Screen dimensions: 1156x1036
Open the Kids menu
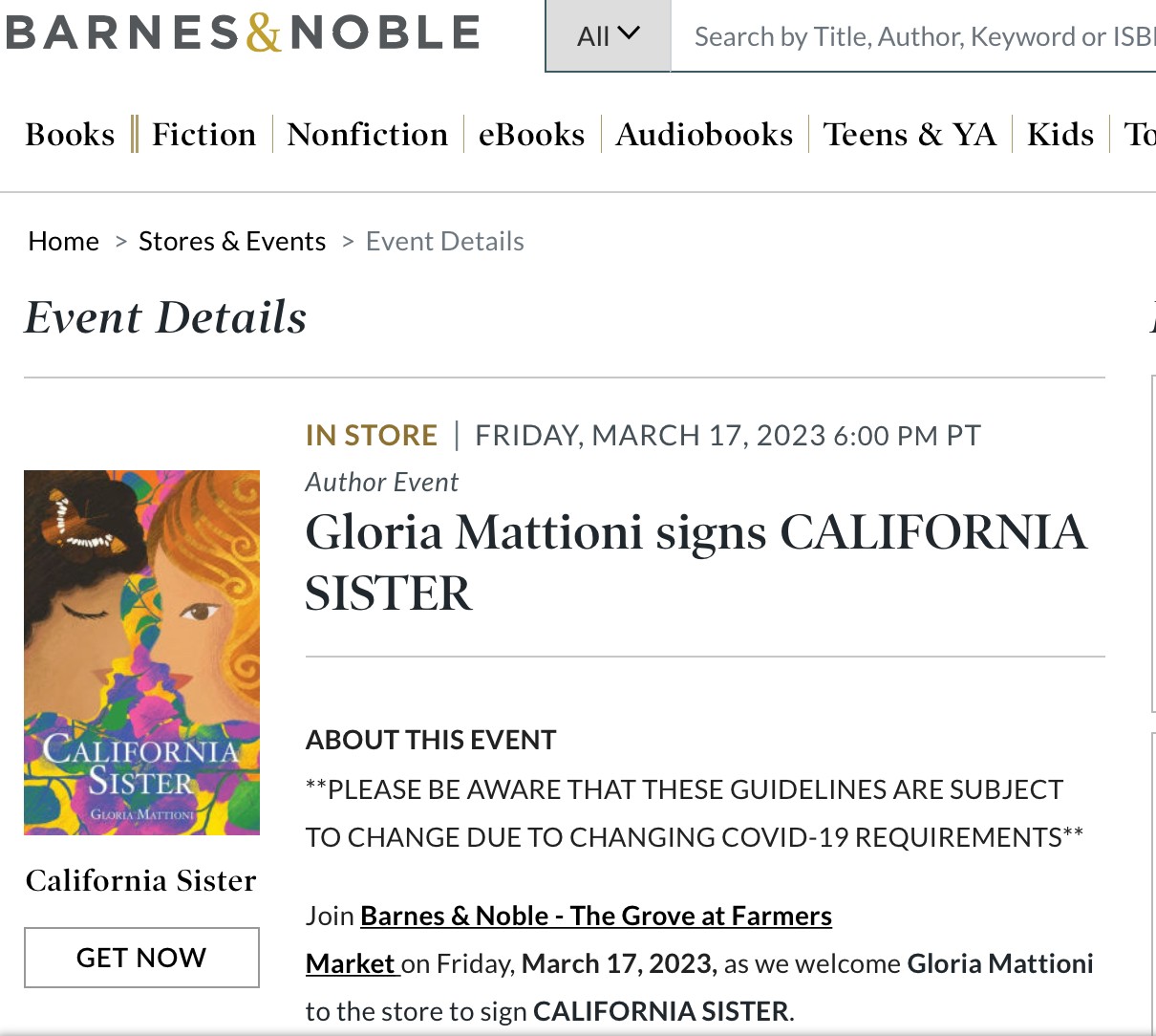[1060, 135]
